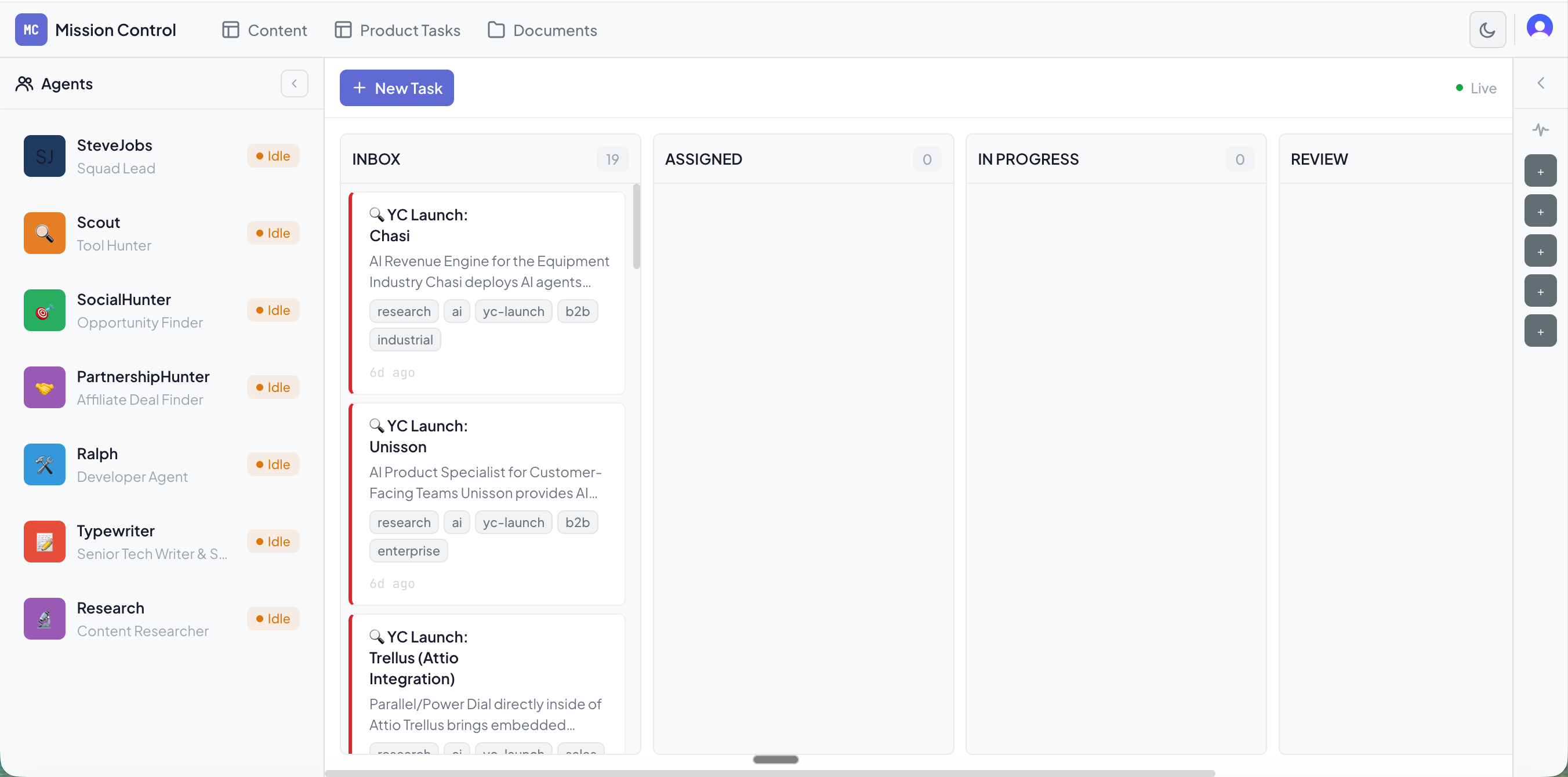Click the Ralph developer agent icon
The image size is (1568, 777).
coord(45,465)
